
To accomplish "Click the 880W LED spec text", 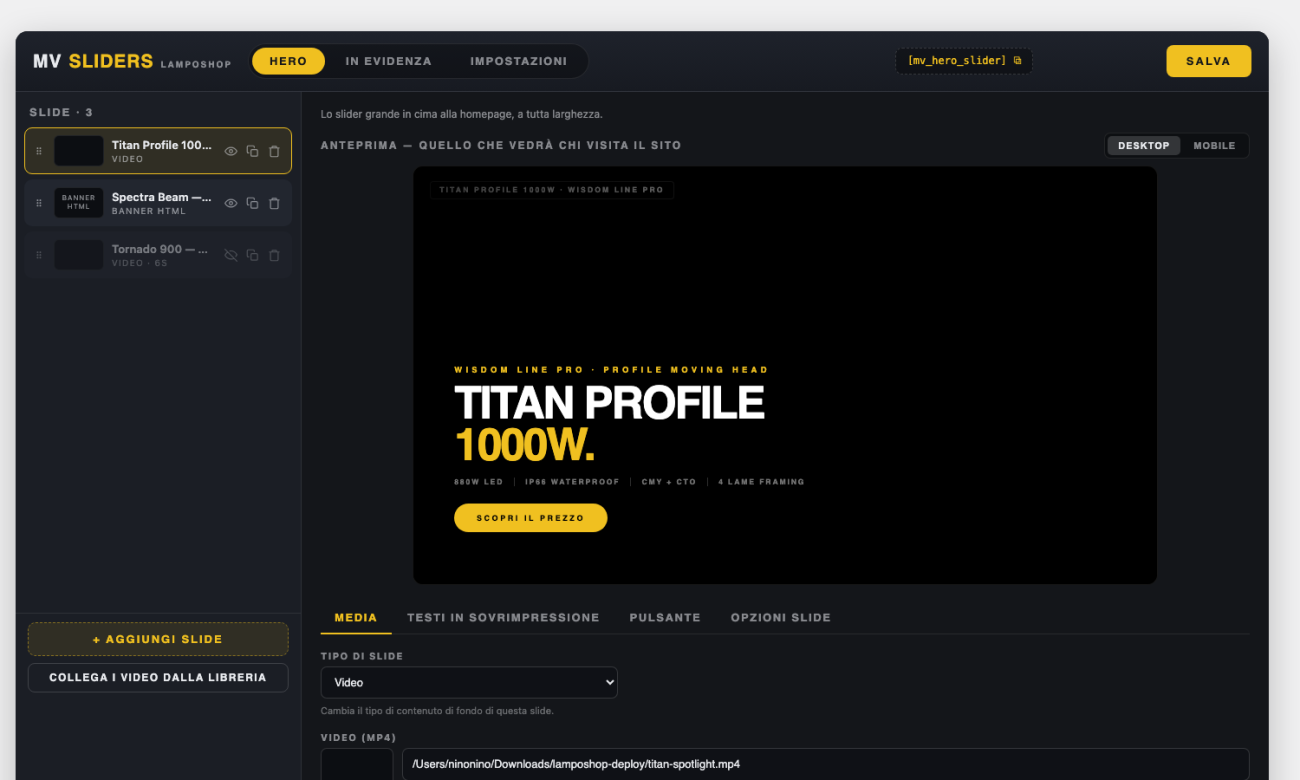I will pyautogui.click(x=479, y=482).
